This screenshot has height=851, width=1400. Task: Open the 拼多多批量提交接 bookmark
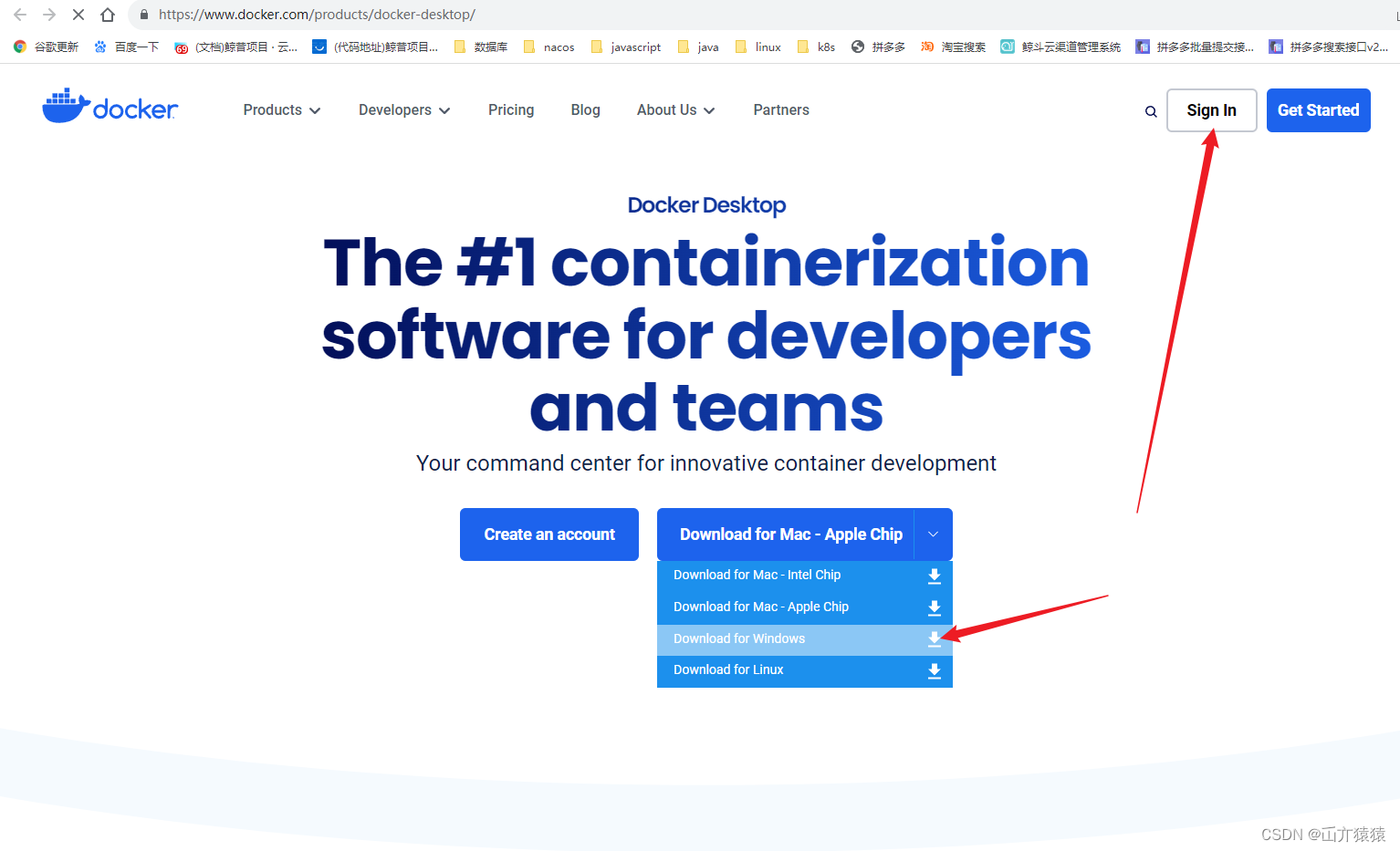tap(1195, 47)
